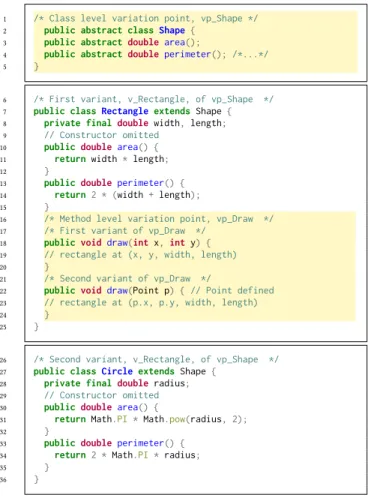Viewport: 371px width, 498px height.
Task: Click the Rectangle class name on line 7
Action: (125, 111)
